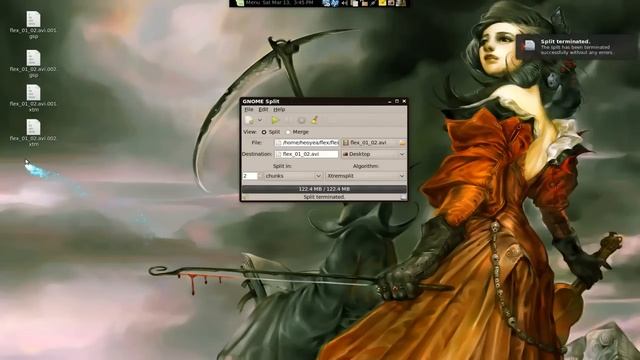Viewport: 640px width, 360px height.
Task: Close the GNOME Split window
Action: point(404,101)
